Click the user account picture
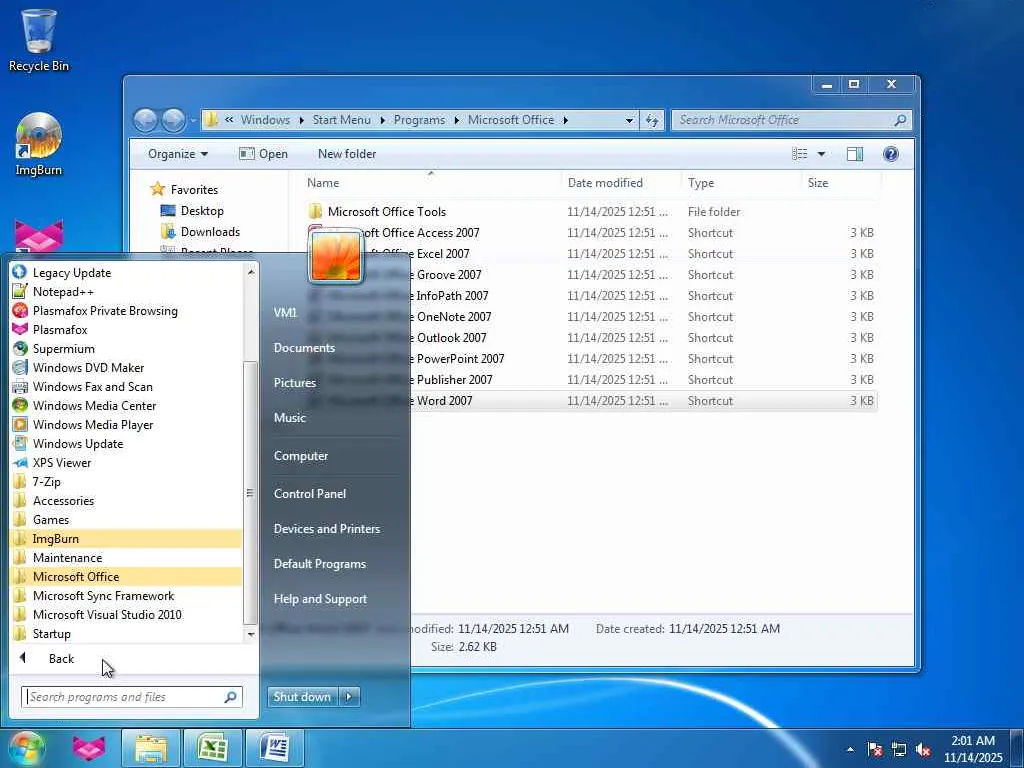1024x768 pixels. (336, 256)
